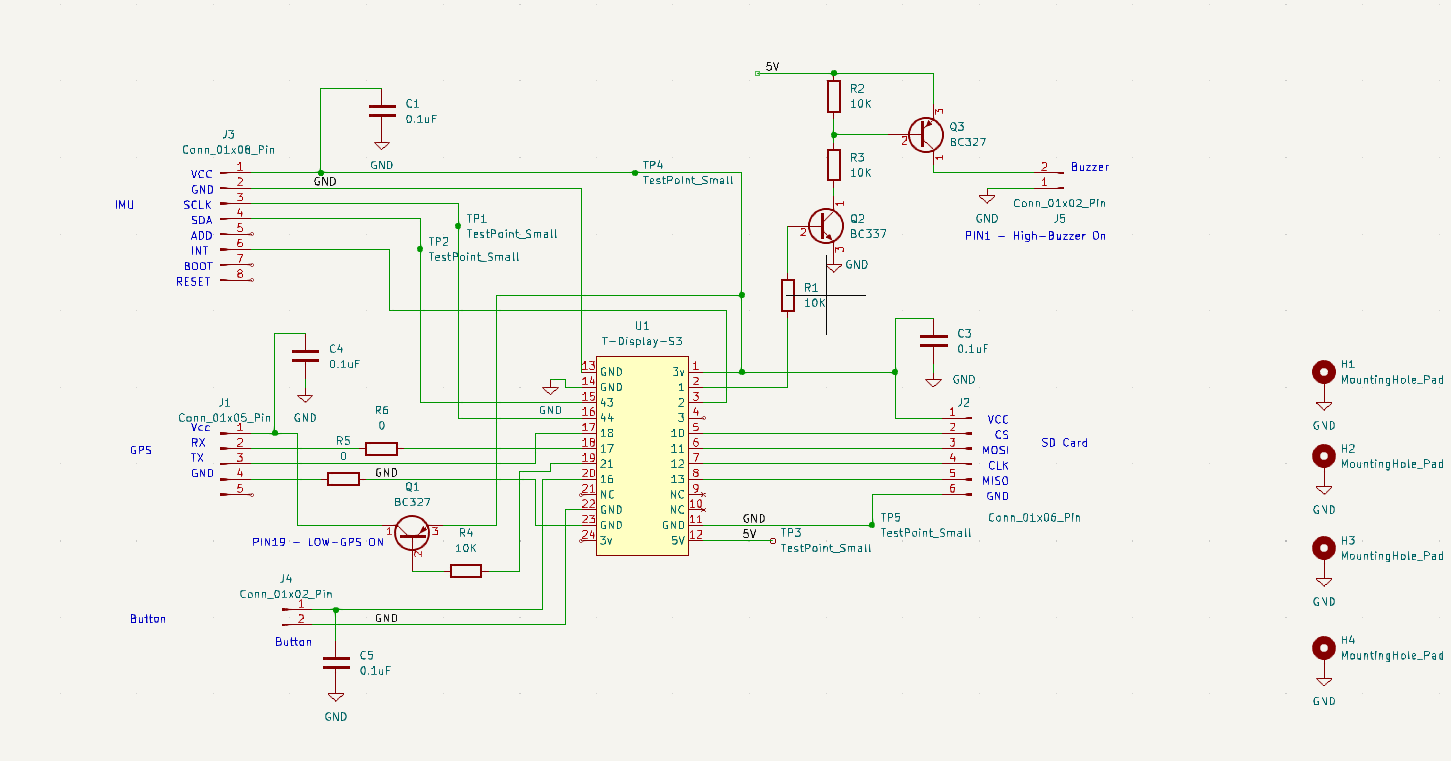Click the R3 resistor symbol
Screen dimensions: 1451x761
point(834,164)
